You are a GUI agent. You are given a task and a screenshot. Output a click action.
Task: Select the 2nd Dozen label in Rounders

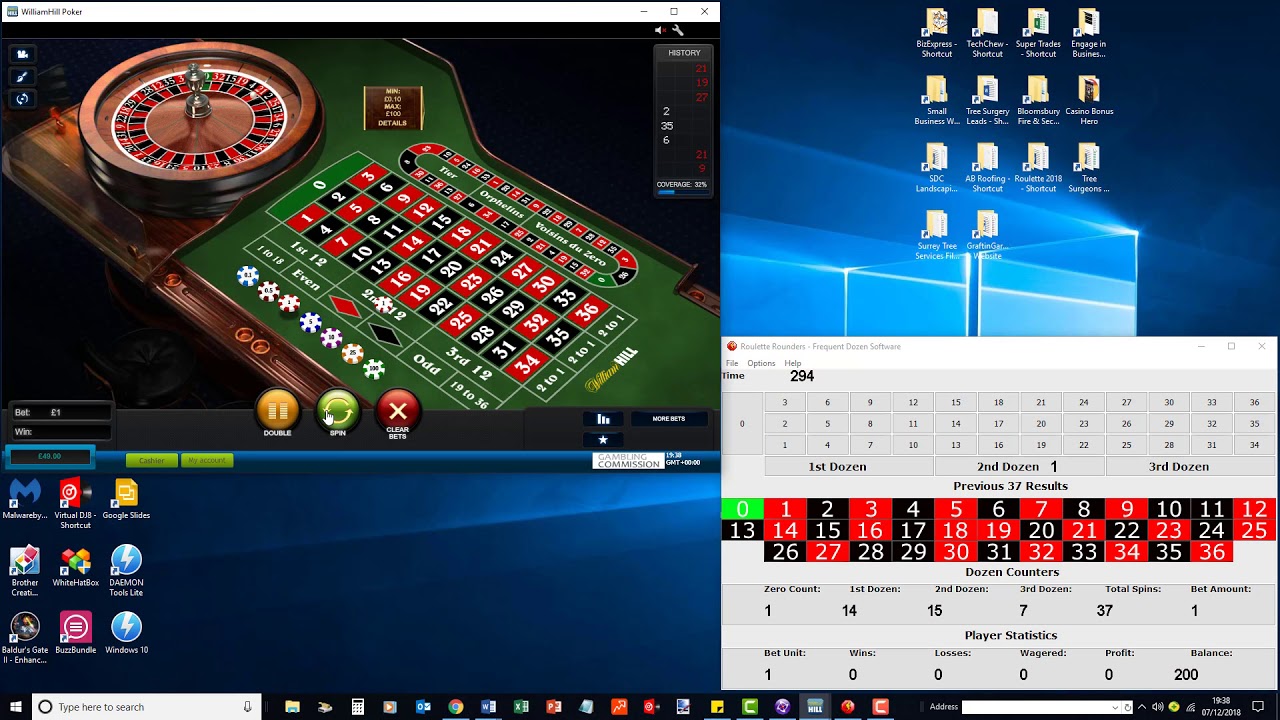pyautogui.click(x=1008, y=467)
